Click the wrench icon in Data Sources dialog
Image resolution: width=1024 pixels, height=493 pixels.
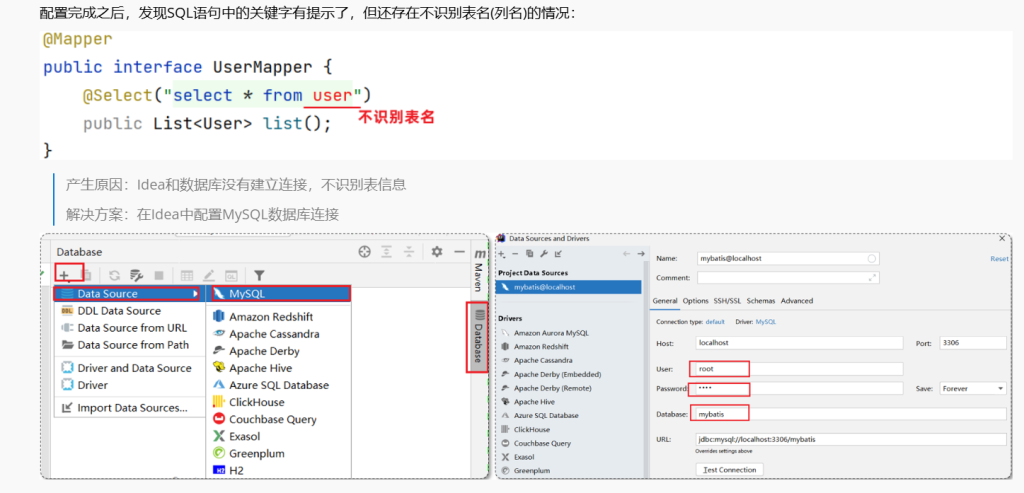tap(543, 253)
